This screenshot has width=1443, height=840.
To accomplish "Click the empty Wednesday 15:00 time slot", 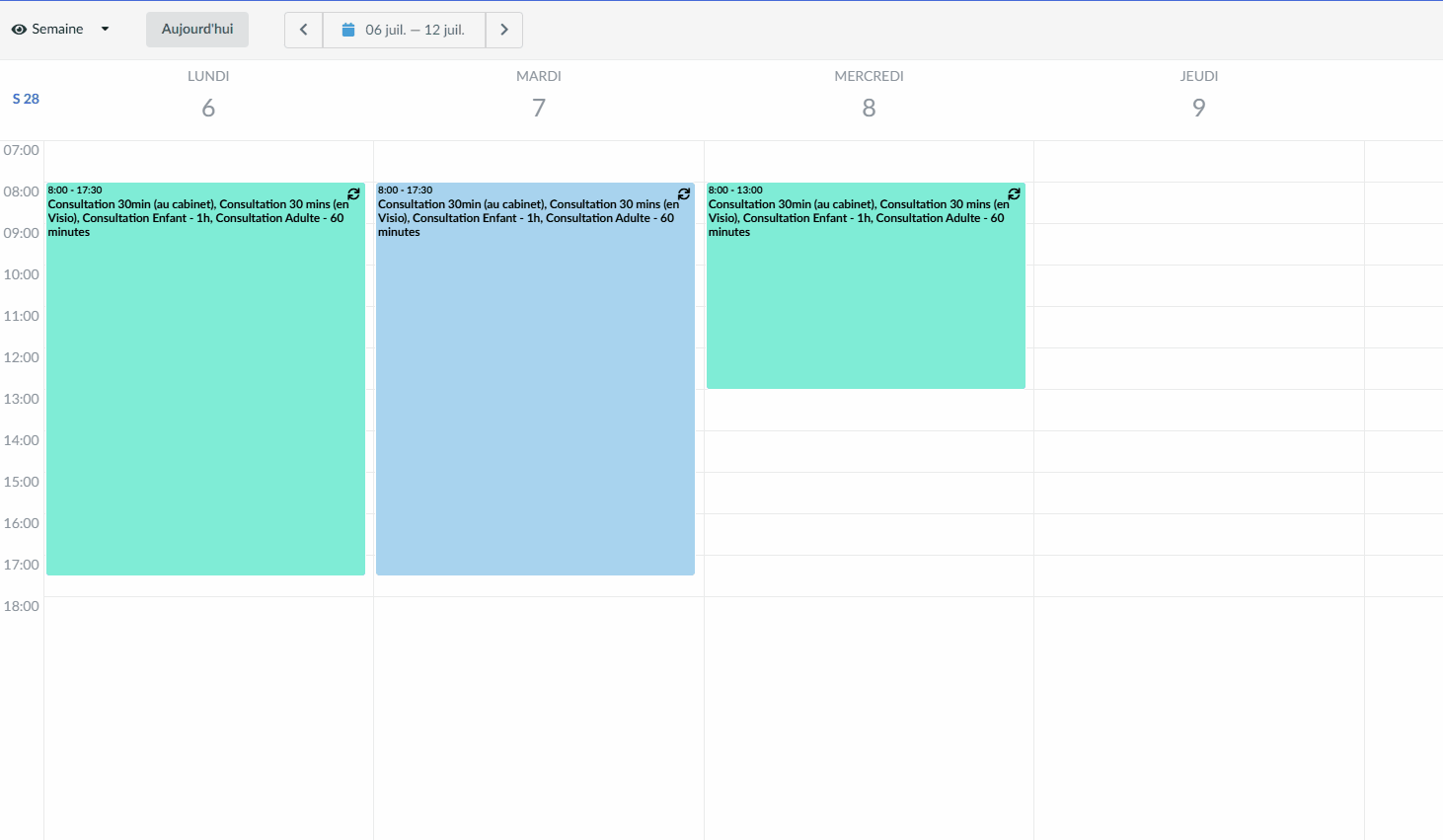I will (869, 494).
